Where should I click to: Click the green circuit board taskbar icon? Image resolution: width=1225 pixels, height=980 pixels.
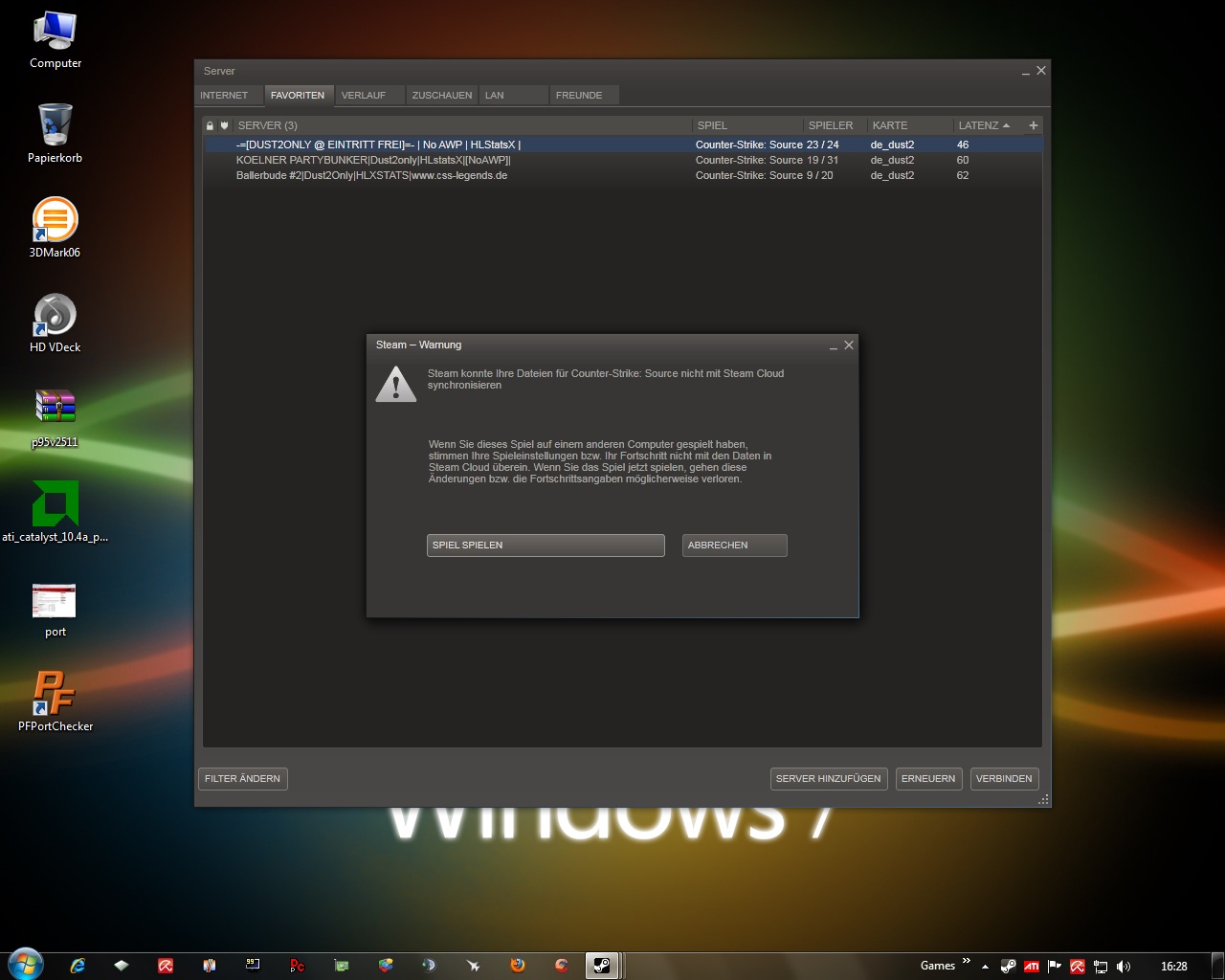tap(341, 966)
